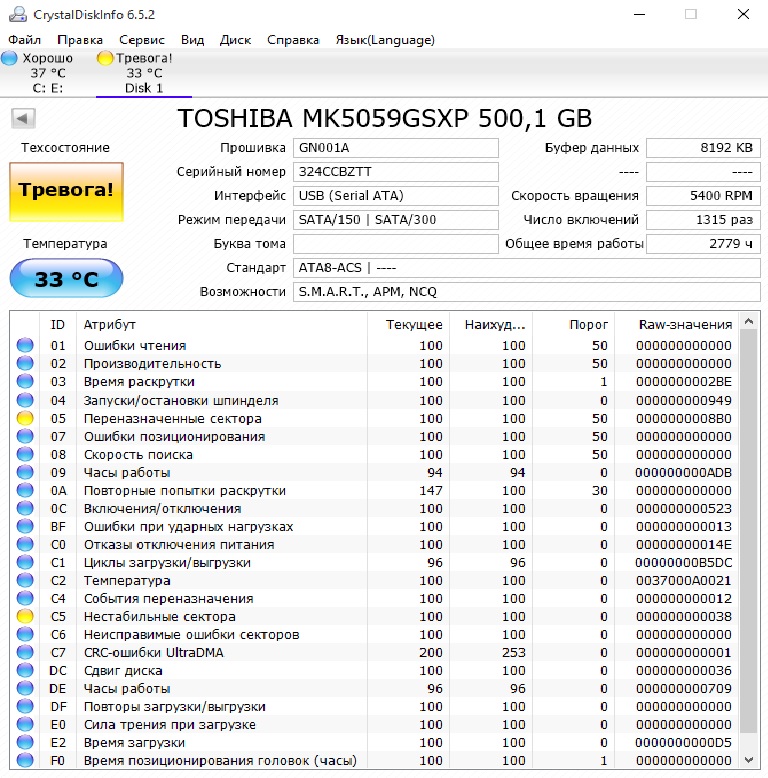Click blue status icon for 0C Включения/отключения
768x778 pixels.
pyautogui.click(x=25, y=509)
